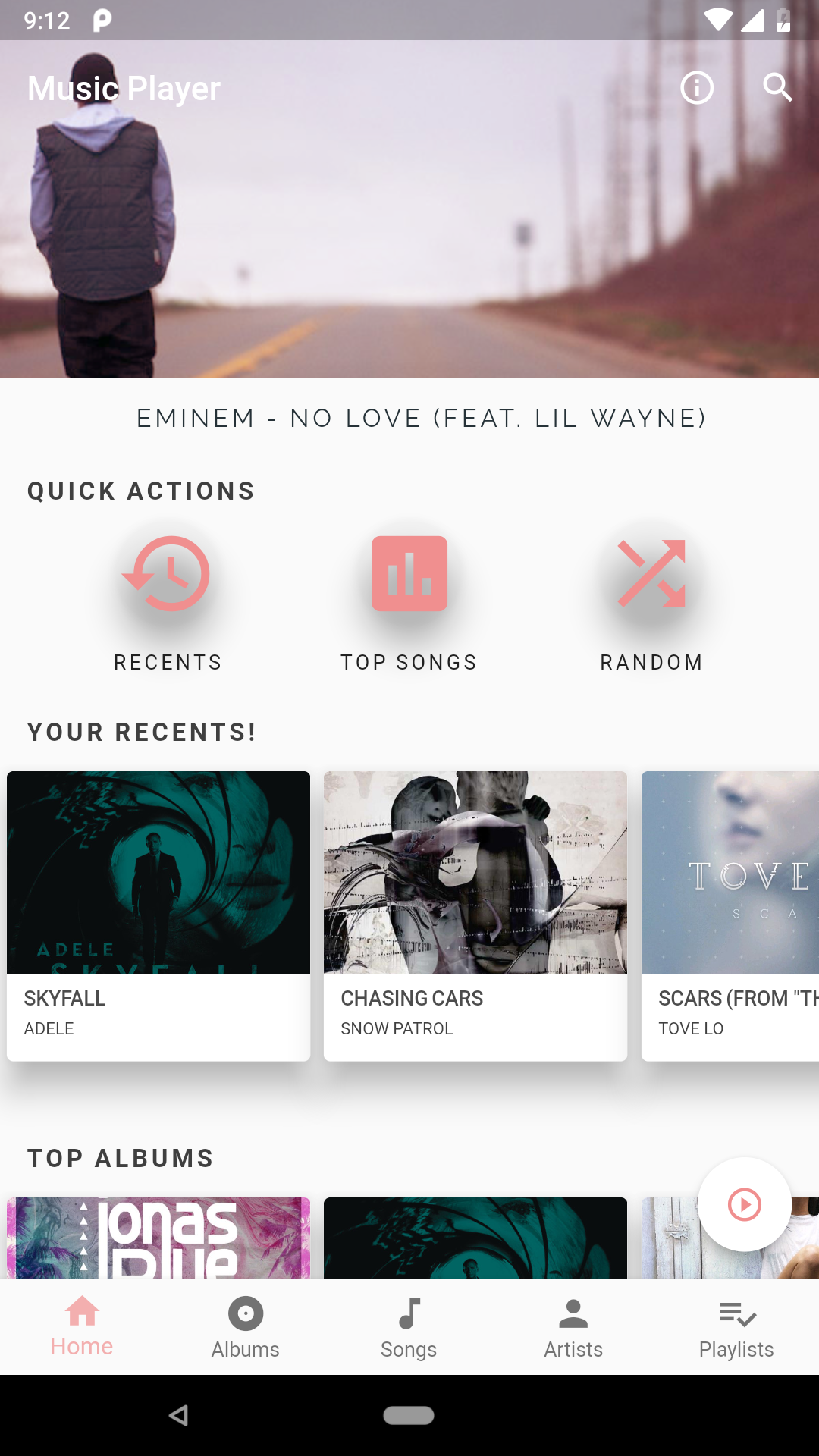Viewport: 819px width, 1456px height.
Task: Open the Artists tab
Action: click(573, 1327)
